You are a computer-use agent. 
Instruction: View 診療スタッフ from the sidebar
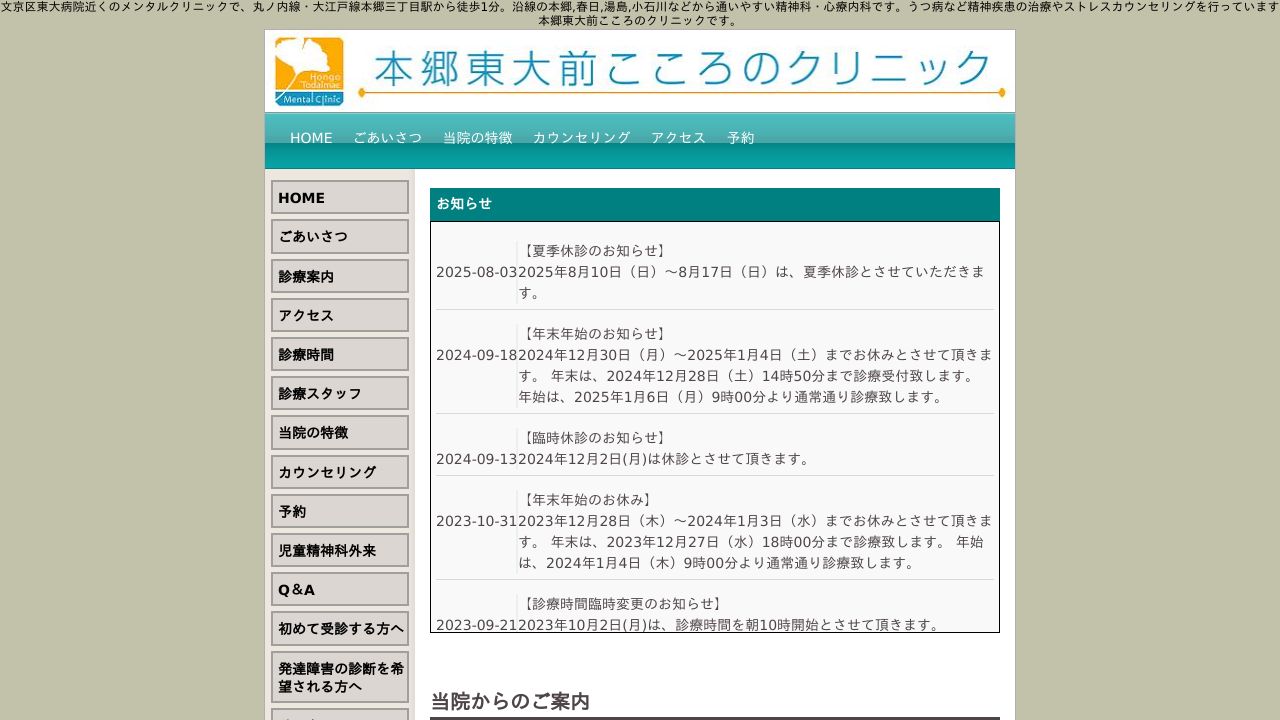(339, 393)
